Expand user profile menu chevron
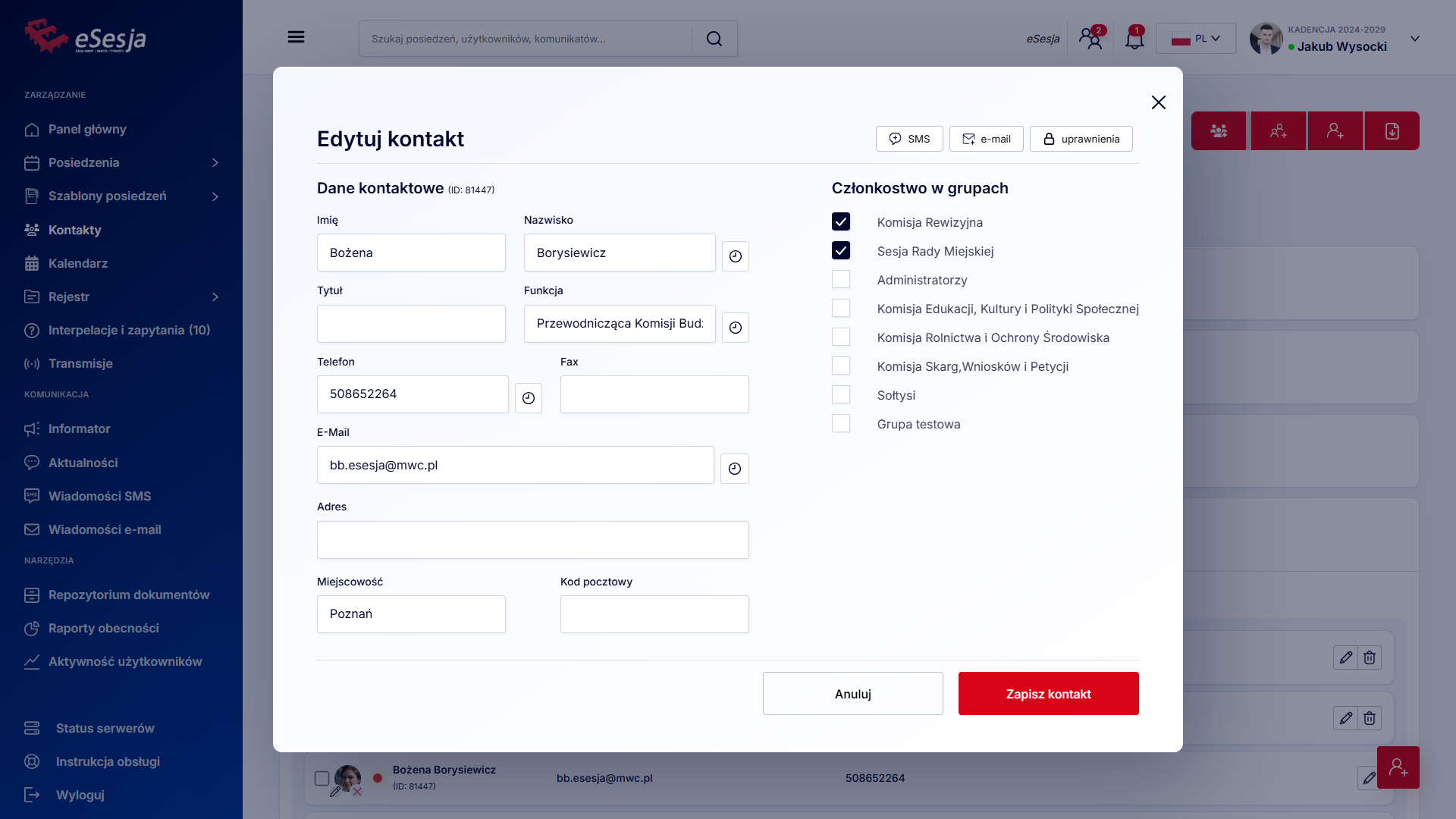 pos(1414,39)
